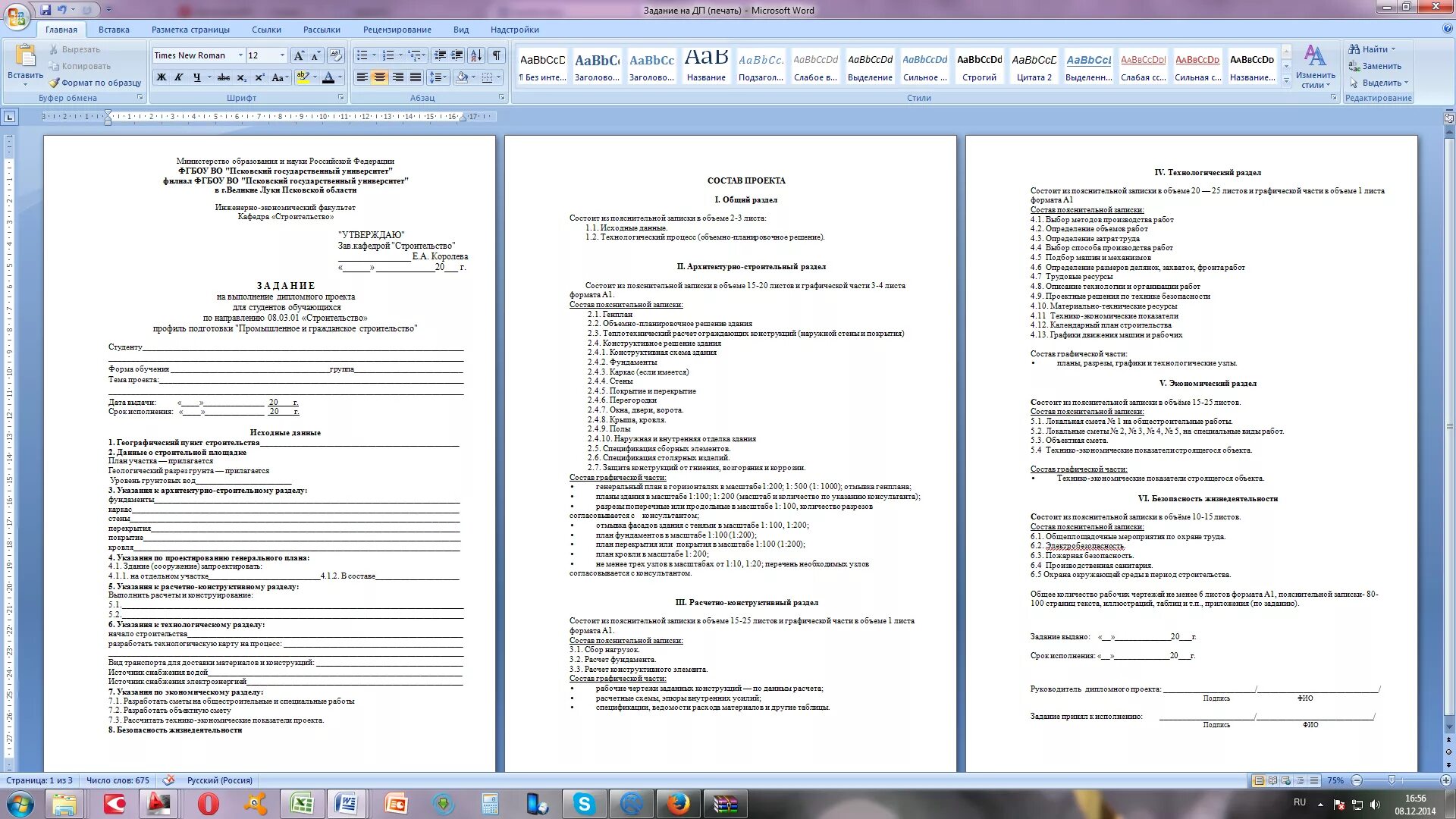This screenshot has width=1456, height=819.
Task: Open Разметка страницы ribbon tab
Action: tap(190, 30)
